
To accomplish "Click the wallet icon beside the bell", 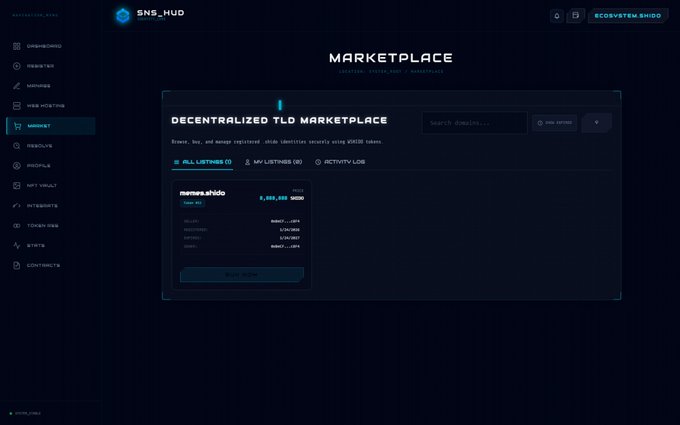I will (x=575, y=16).
